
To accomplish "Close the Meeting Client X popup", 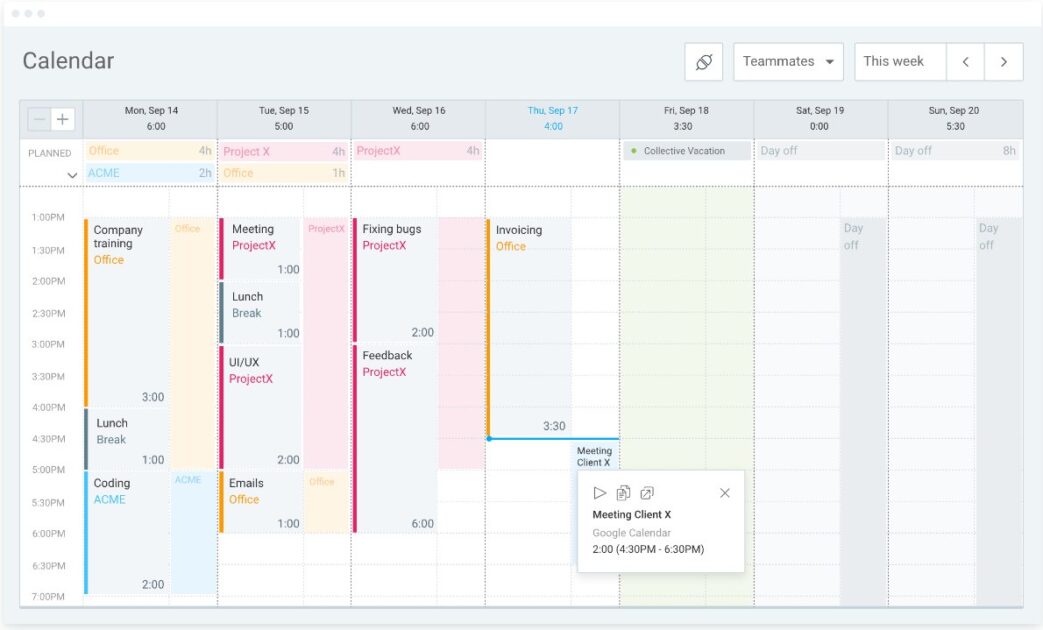I will coord(725,492).
